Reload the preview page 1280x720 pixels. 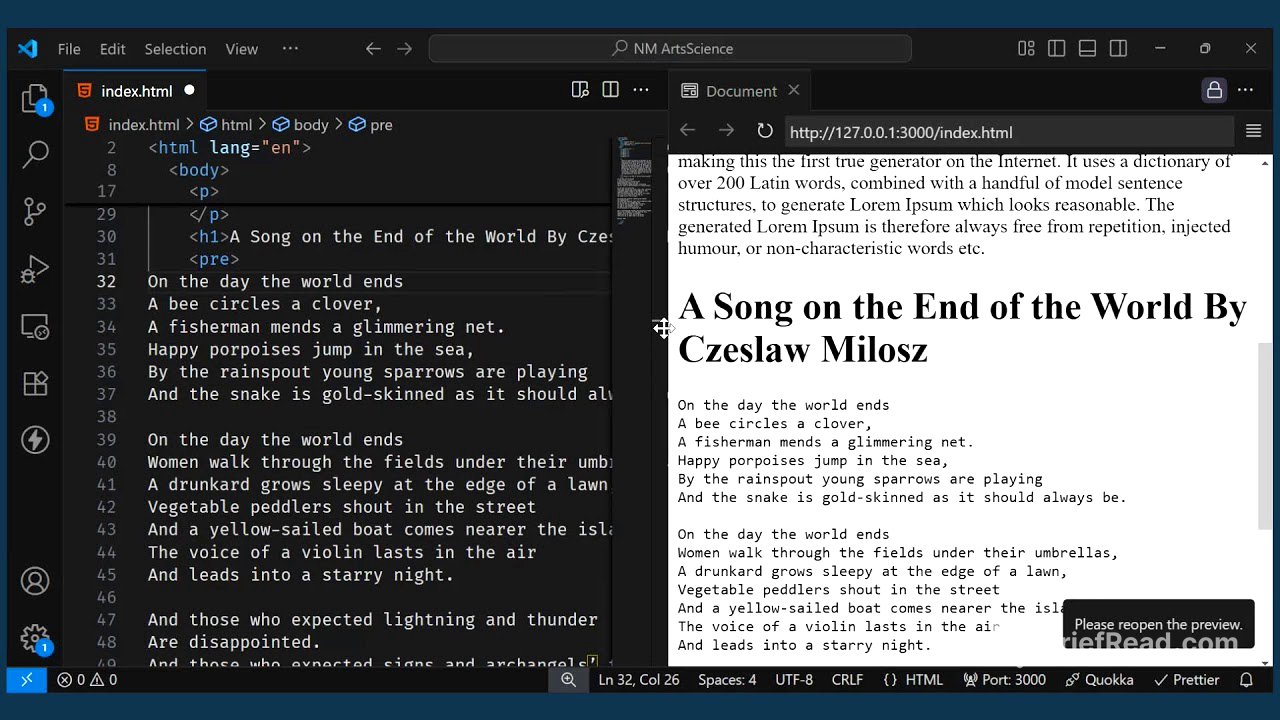click(x=765, y=131)
